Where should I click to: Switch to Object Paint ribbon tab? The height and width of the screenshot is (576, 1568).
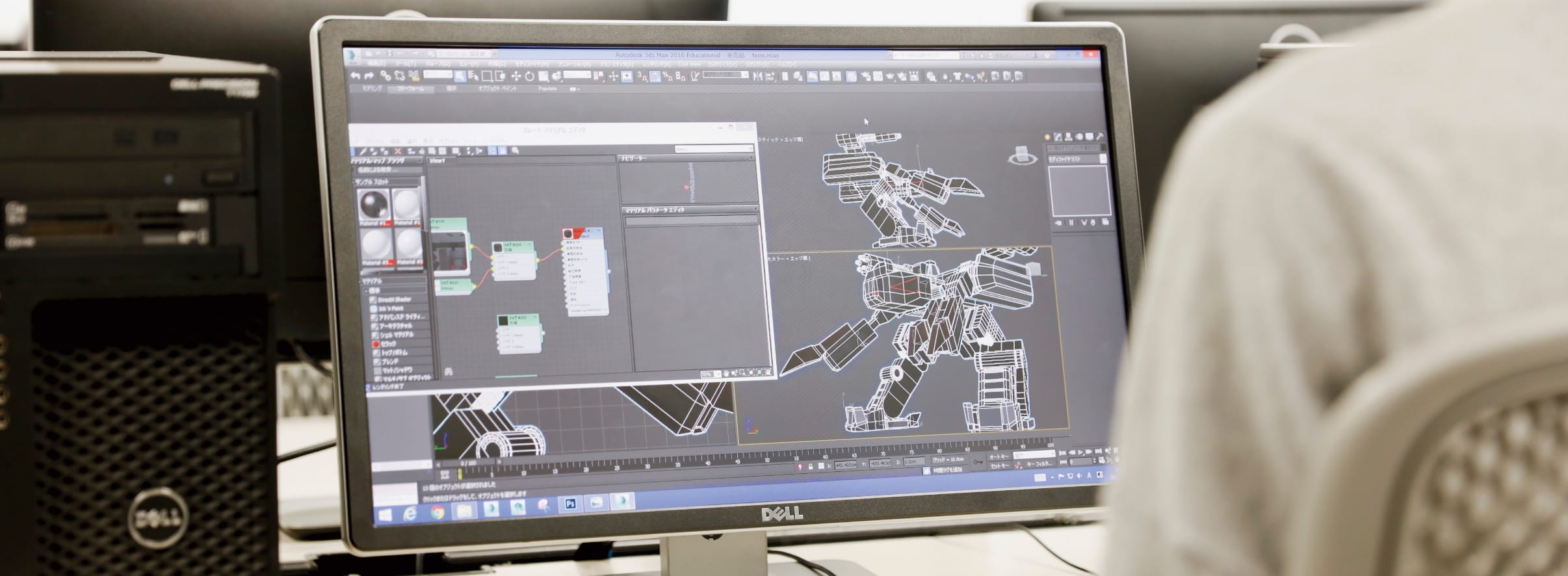click(x=498, y=88)
